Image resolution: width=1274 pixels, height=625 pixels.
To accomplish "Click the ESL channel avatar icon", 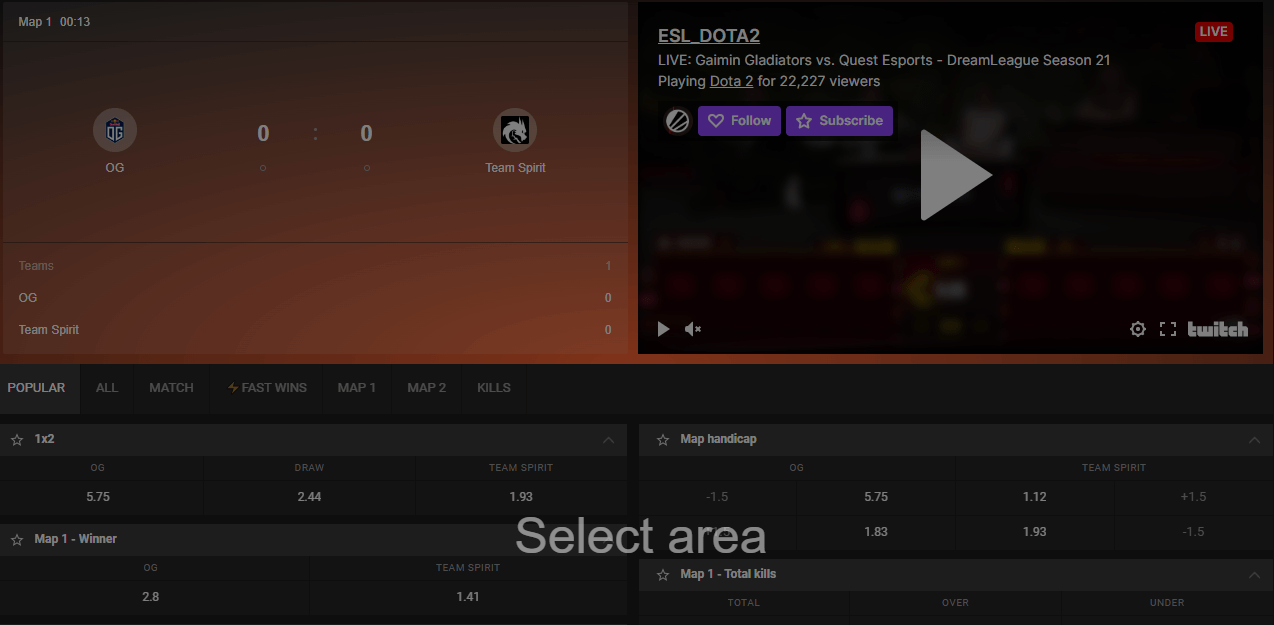I will pos(677,121).
